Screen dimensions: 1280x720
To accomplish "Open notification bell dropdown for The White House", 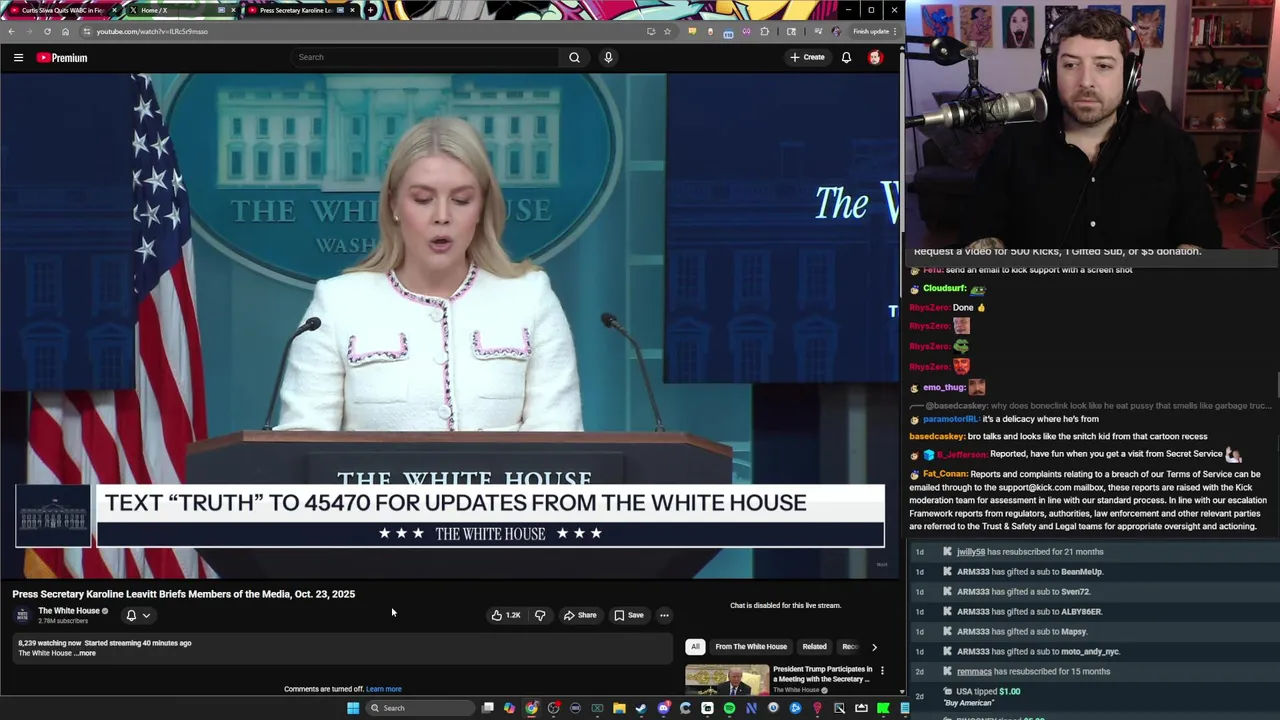I will click(138, 615).
